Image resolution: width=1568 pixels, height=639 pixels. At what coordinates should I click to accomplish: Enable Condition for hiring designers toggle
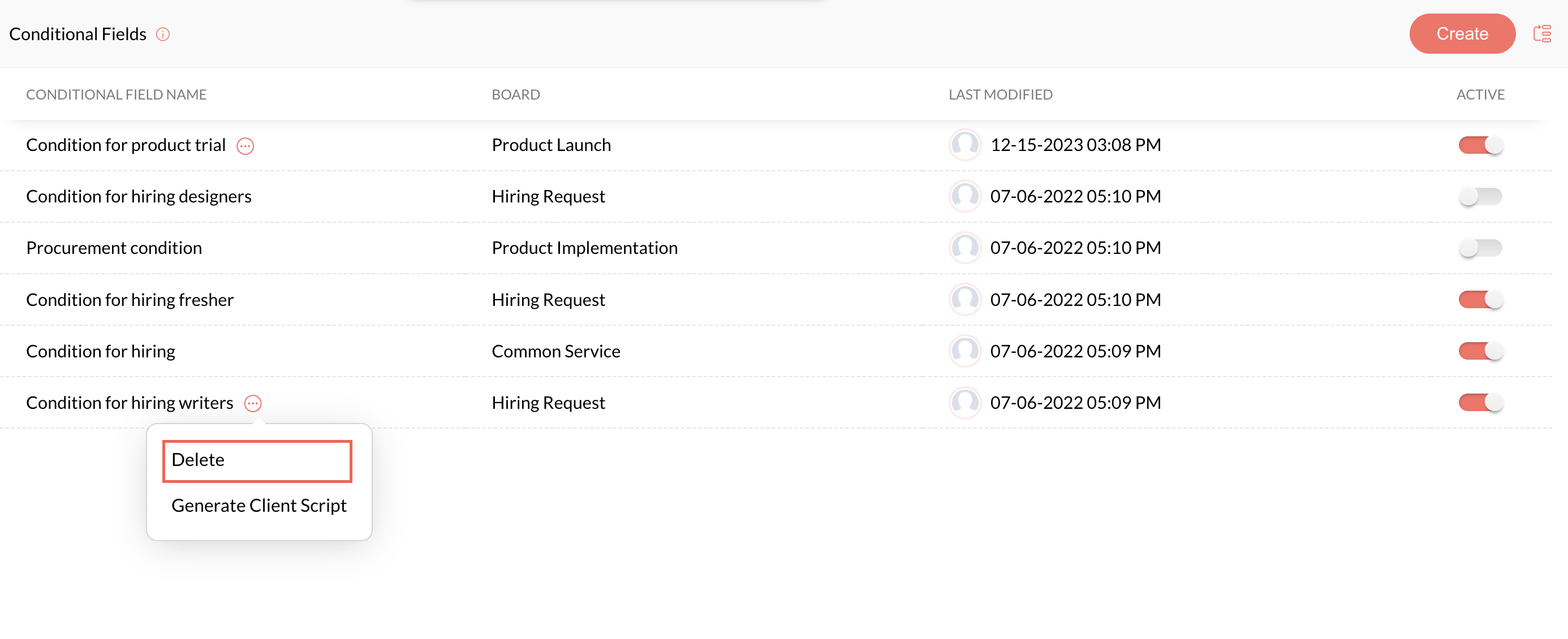pyautogui.click(x=1480, y=197)
